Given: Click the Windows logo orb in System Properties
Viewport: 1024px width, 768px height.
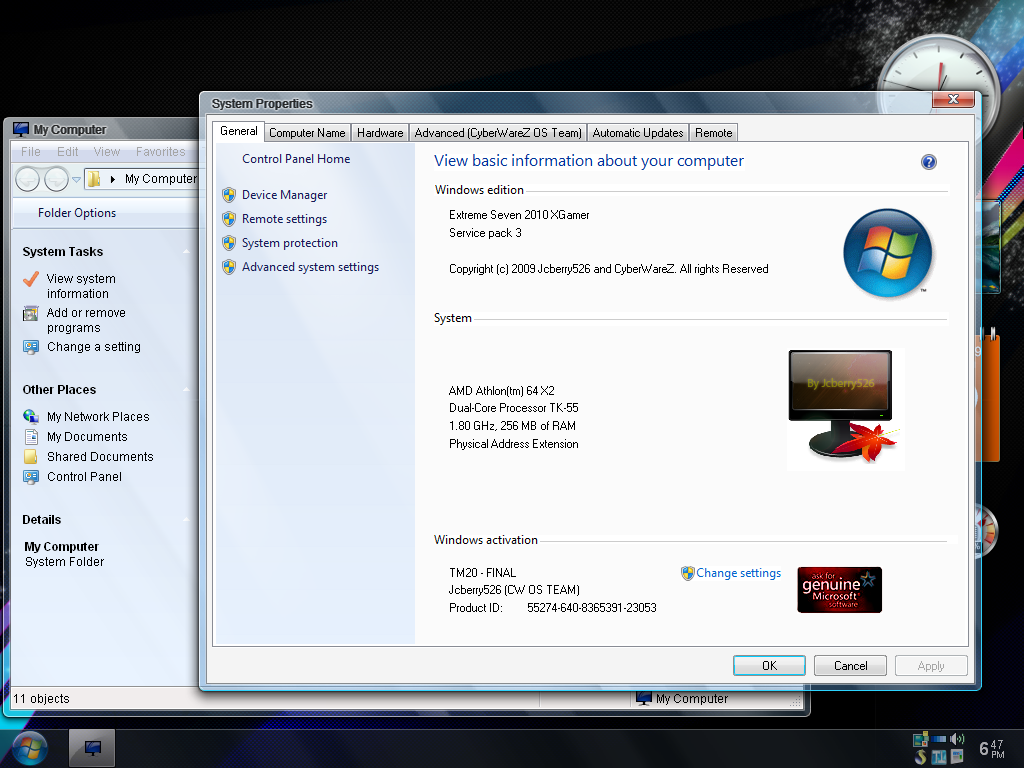Looking at the screenshot, I should pyautogui.click(x=888, y=253).
